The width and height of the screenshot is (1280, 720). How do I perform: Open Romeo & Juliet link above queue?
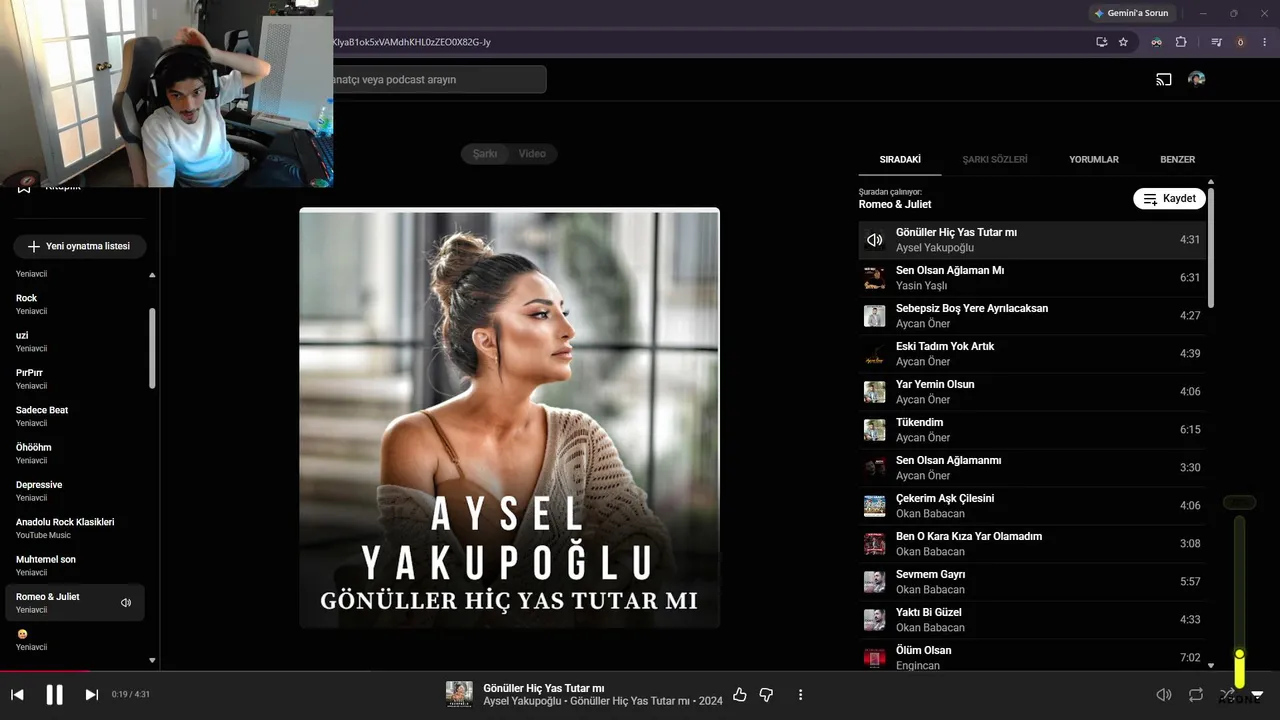895,204
